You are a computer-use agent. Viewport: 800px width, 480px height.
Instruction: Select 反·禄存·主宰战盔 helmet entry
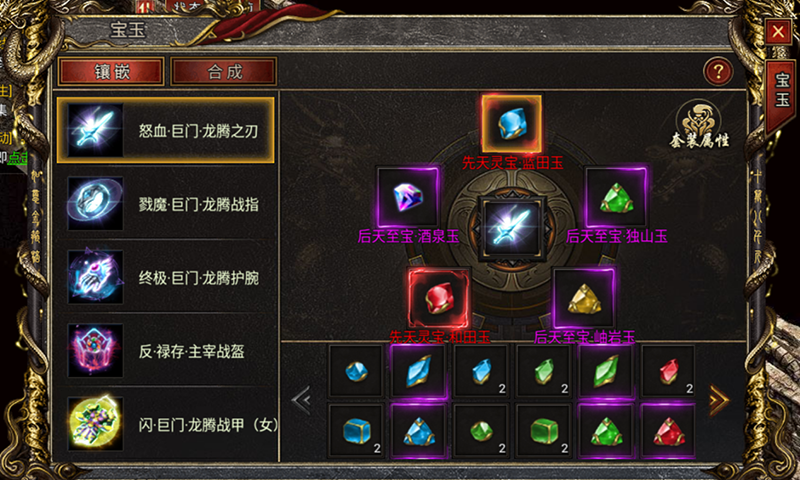165,351
